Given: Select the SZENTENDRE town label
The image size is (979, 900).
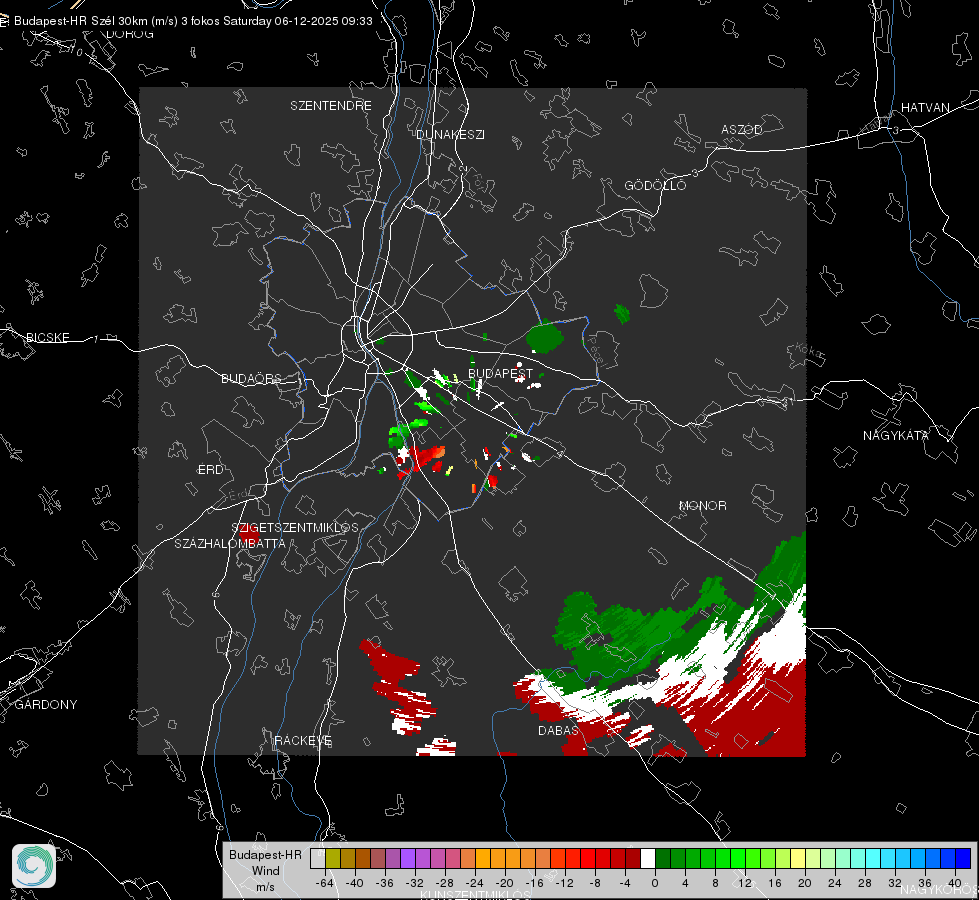Looking at the screenshot, I should (x=331, y=106).
